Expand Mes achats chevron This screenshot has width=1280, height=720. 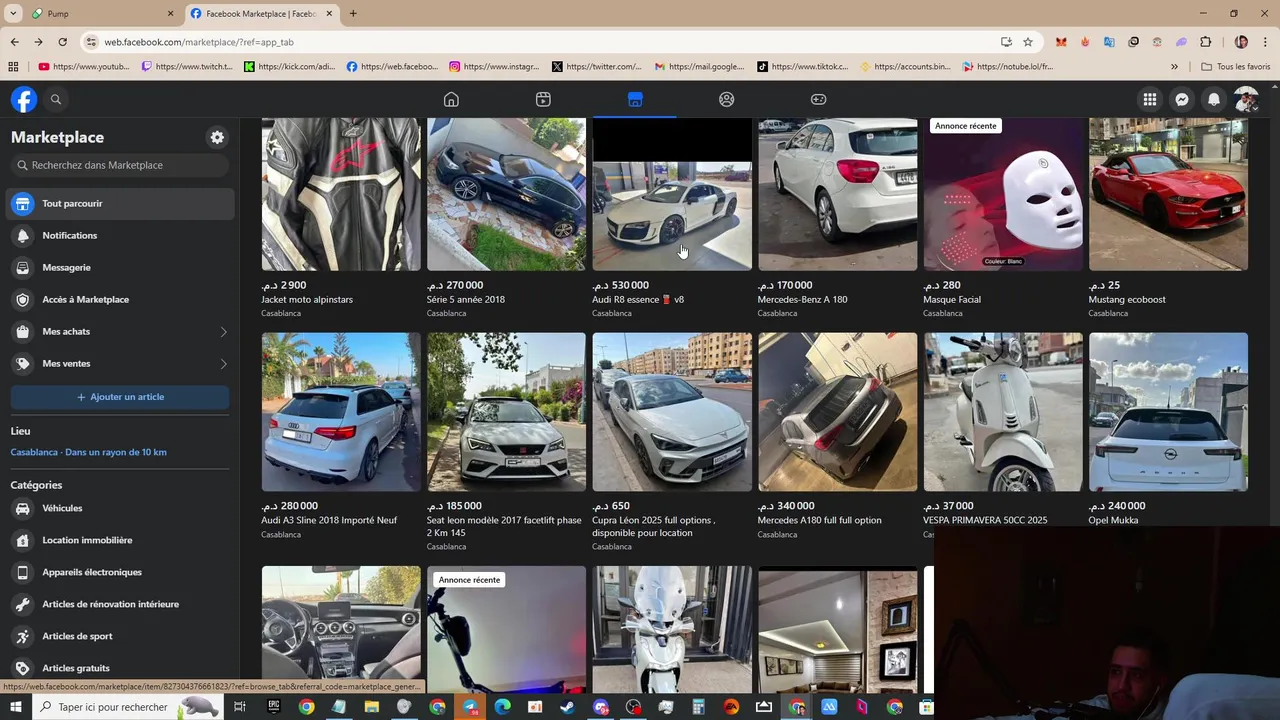tap(223, 332)
